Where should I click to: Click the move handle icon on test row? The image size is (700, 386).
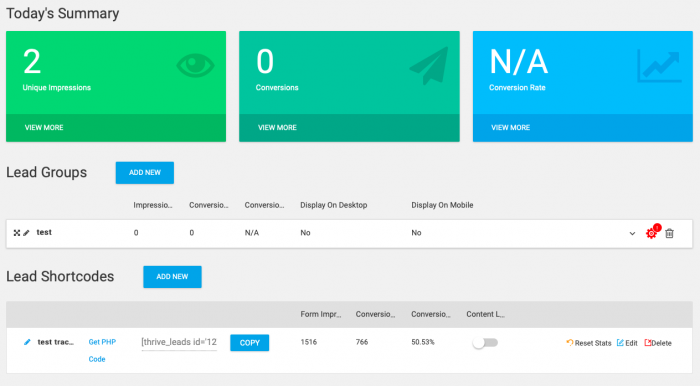(17, 233)
